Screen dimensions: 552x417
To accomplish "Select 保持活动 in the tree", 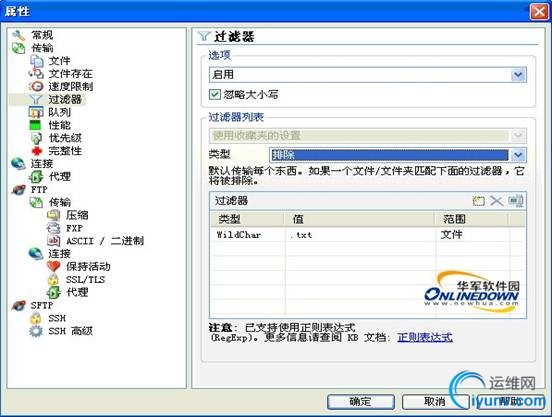I will coord(88,267).
